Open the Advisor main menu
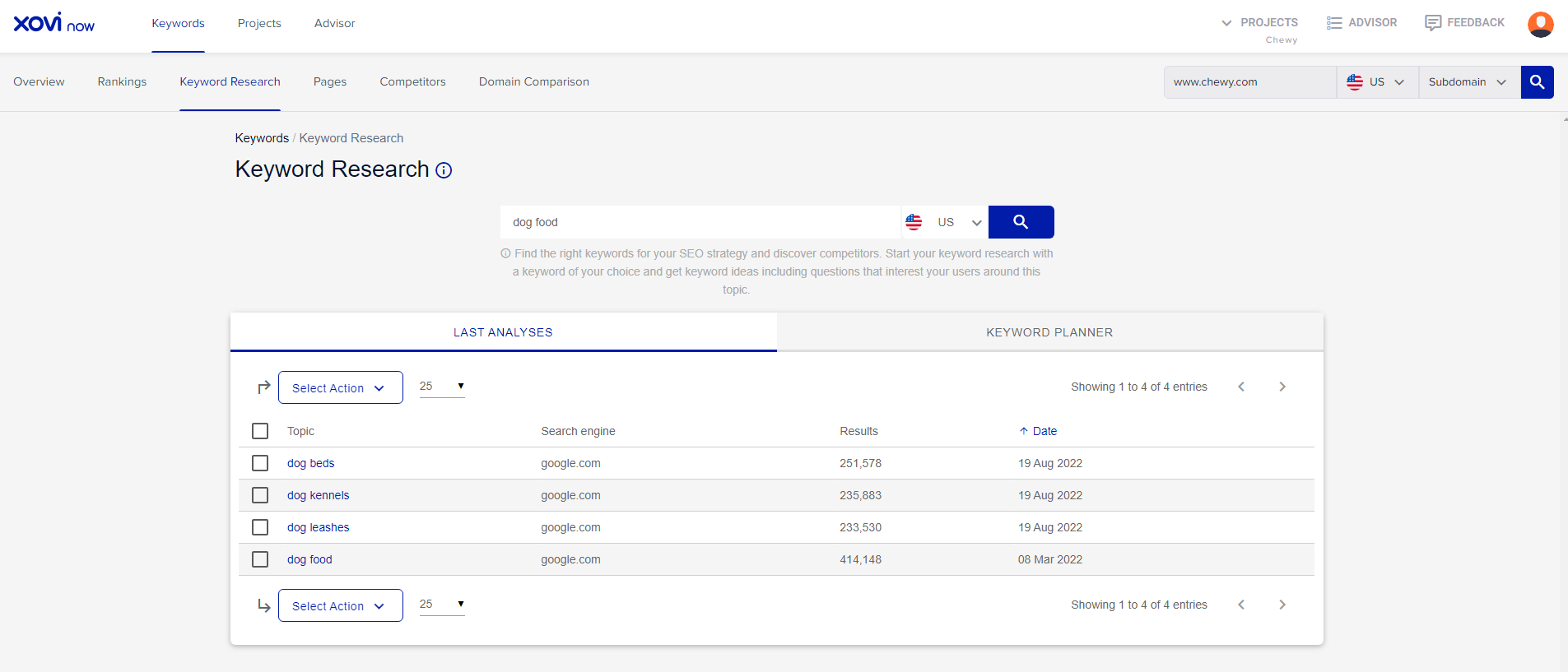Screen dimensions: 1568x672 click(x=335, y=23)
